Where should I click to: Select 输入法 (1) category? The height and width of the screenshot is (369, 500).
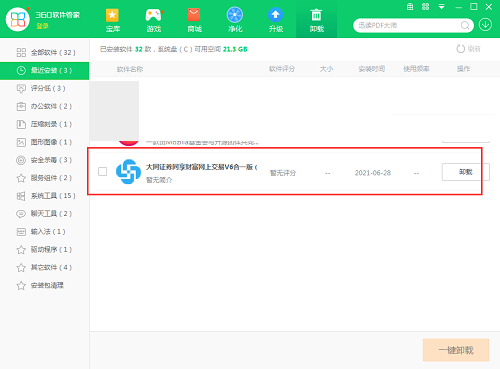coord(45,232)
